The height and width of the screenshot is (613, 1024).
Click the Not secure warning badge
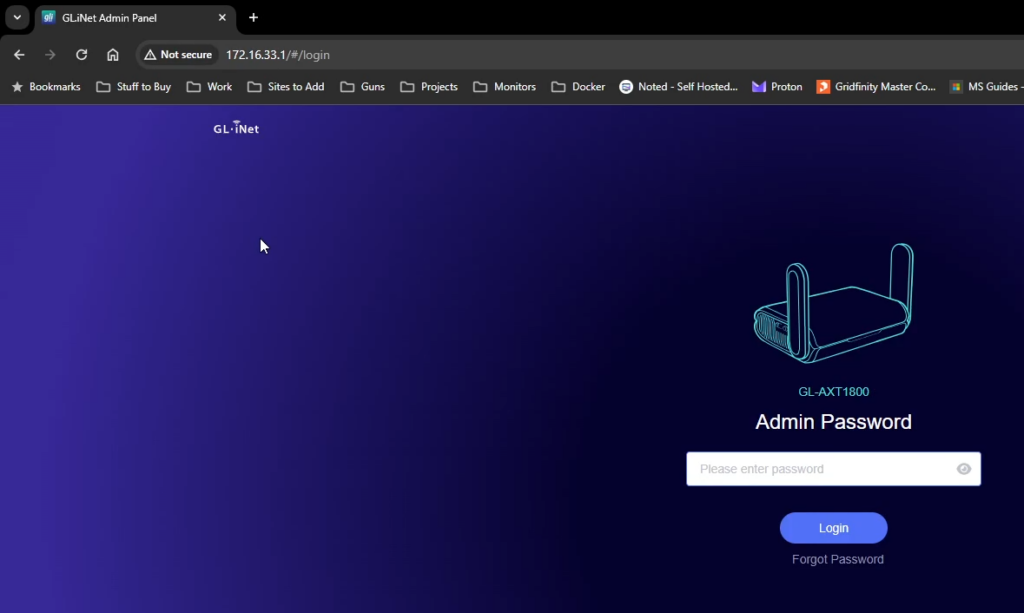pyautogui.click(x=177, y=55)
